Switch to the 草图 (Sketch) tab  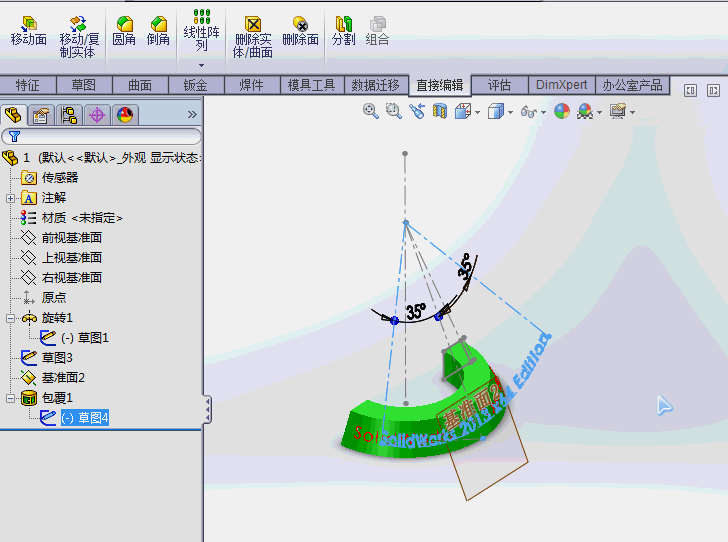[x=84, y=85]
